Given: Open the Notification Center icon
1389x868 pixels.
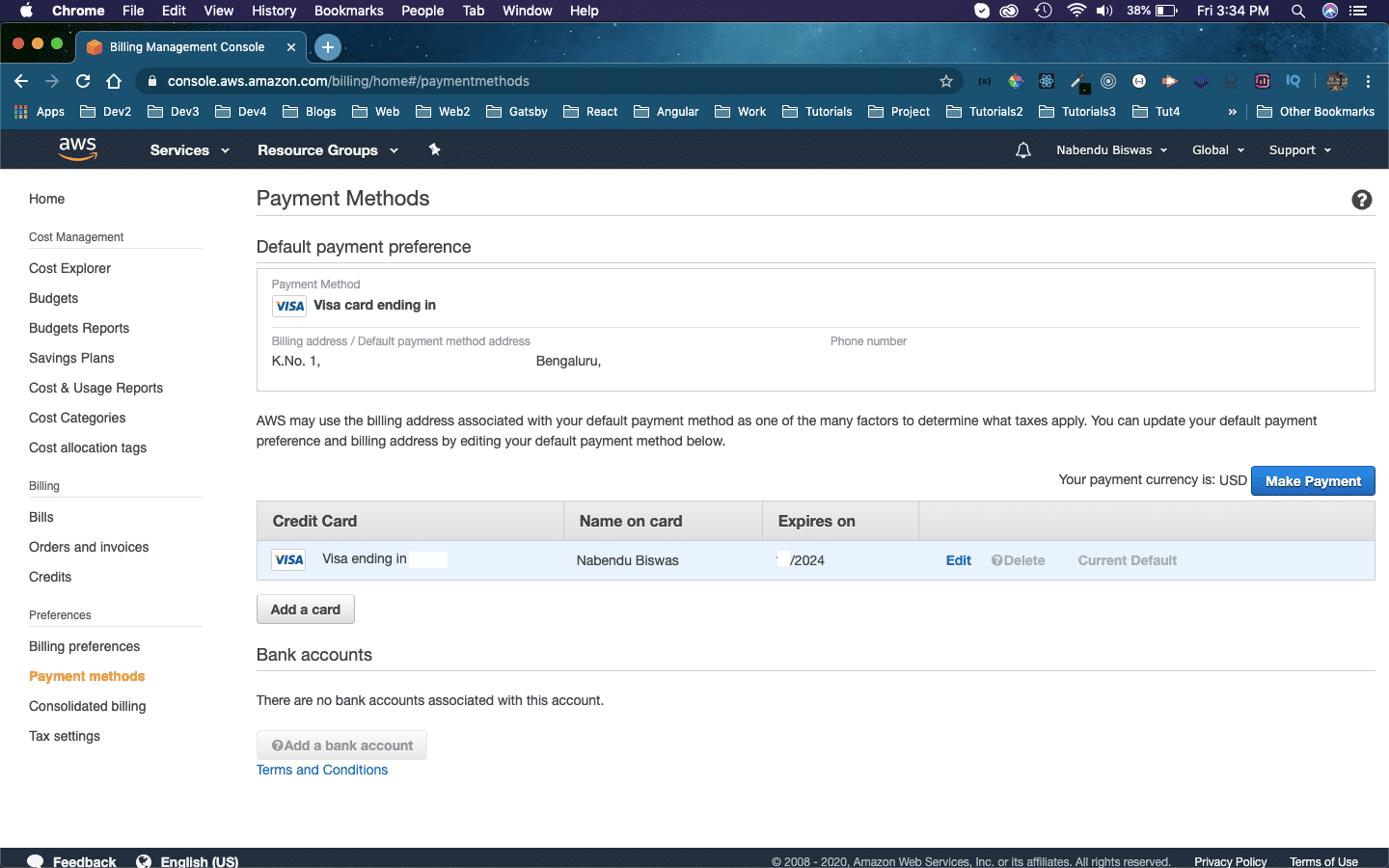Looking at the screenshot, I should (1358, 11).
